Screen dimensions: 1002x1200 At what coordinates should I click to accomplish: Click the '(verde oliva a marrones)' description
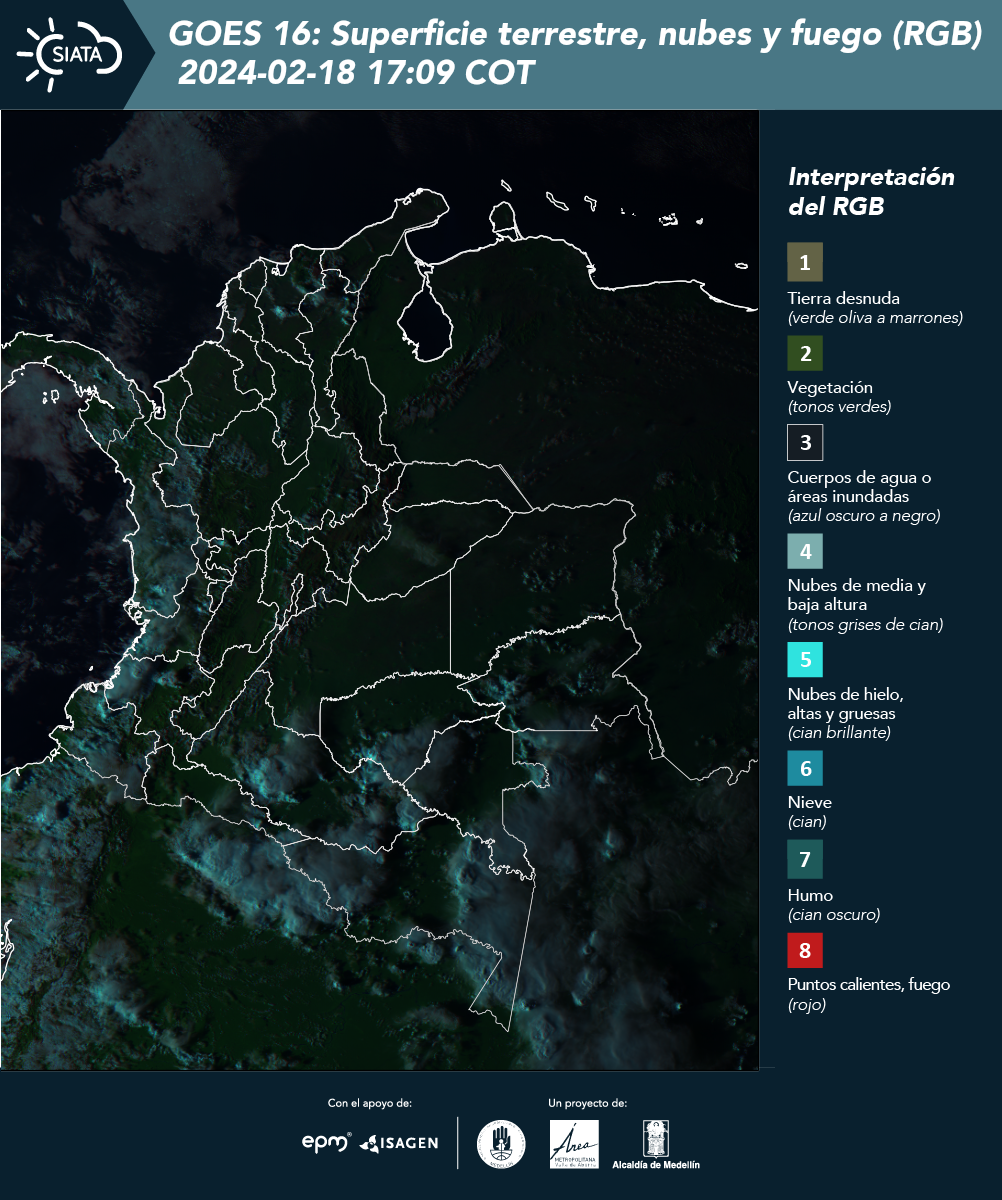click(875, 318)
